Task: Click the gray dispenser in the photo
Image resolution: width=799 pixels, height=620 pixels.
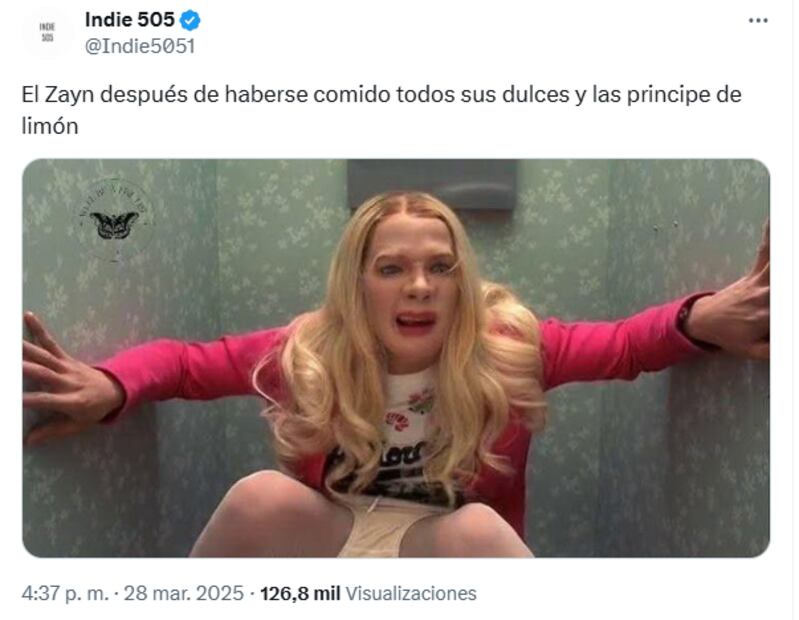Action: [x=432, y=184]
